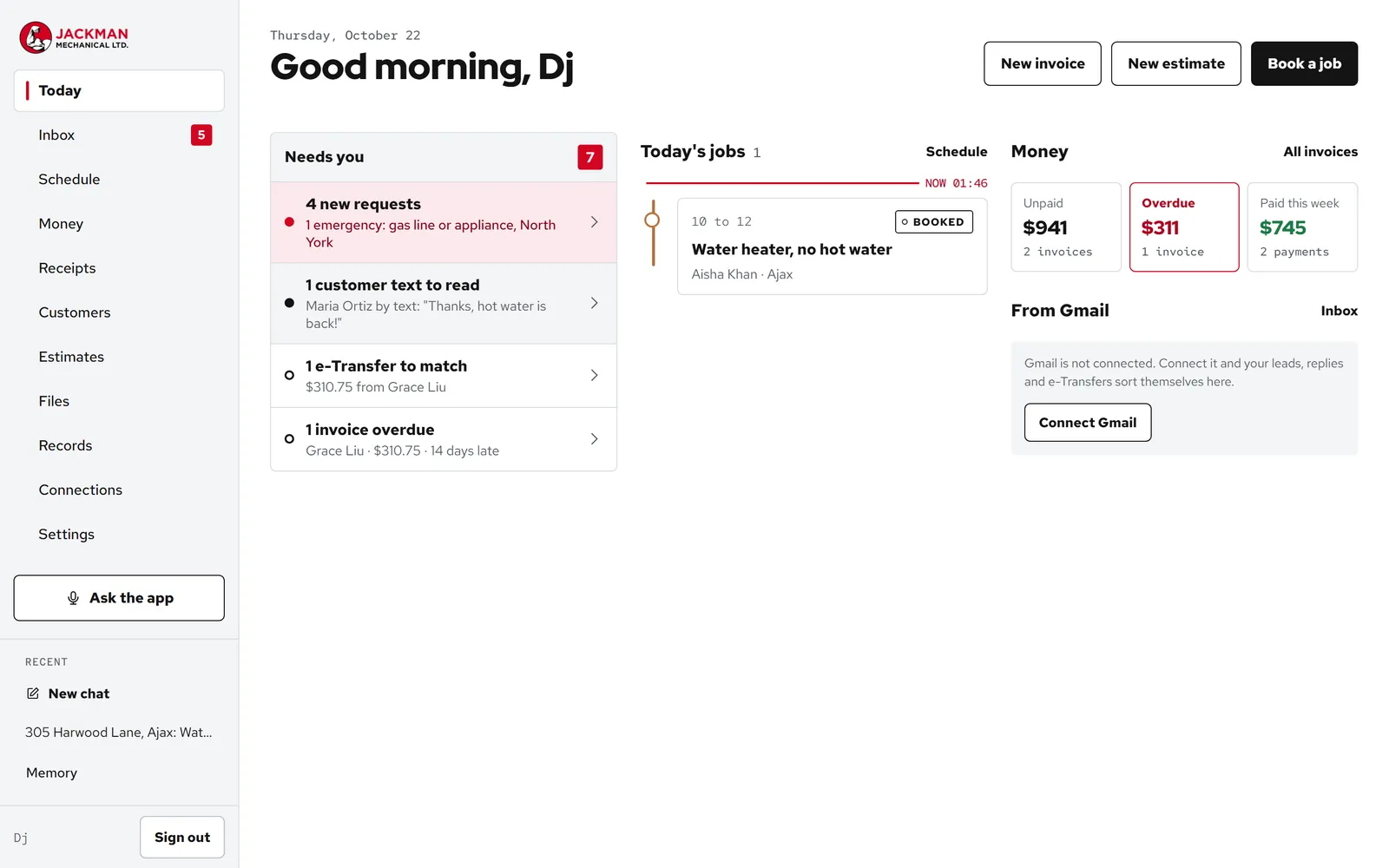Open the 305 Harwood Lane recent chat
The height and width of the screenshot is (868, 1389).
[x=119, y=733]
